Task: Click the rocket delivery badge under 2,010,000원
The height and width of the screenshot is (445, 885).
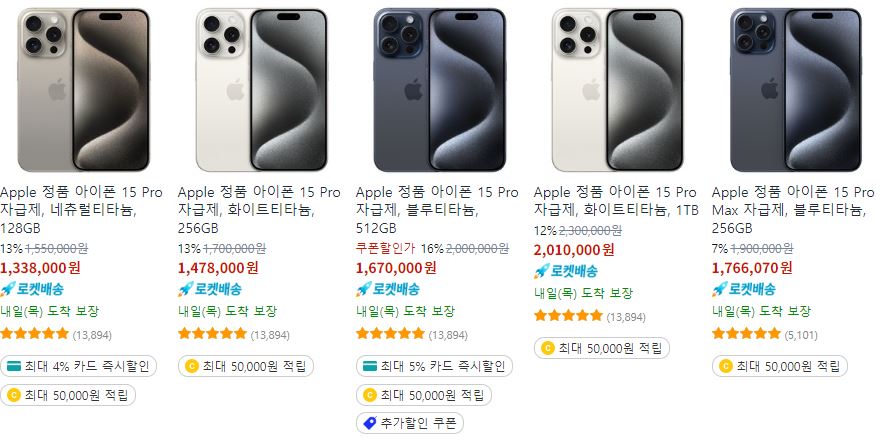Action: click(566, 272)
